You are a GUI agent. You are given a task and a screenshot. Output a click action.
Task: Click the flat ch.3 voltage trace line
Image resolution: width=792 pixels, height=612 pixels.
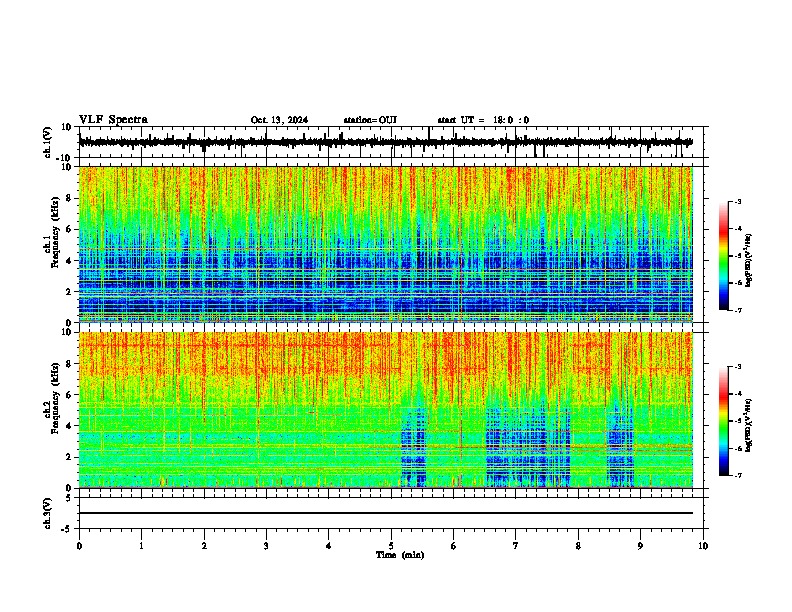385,513
